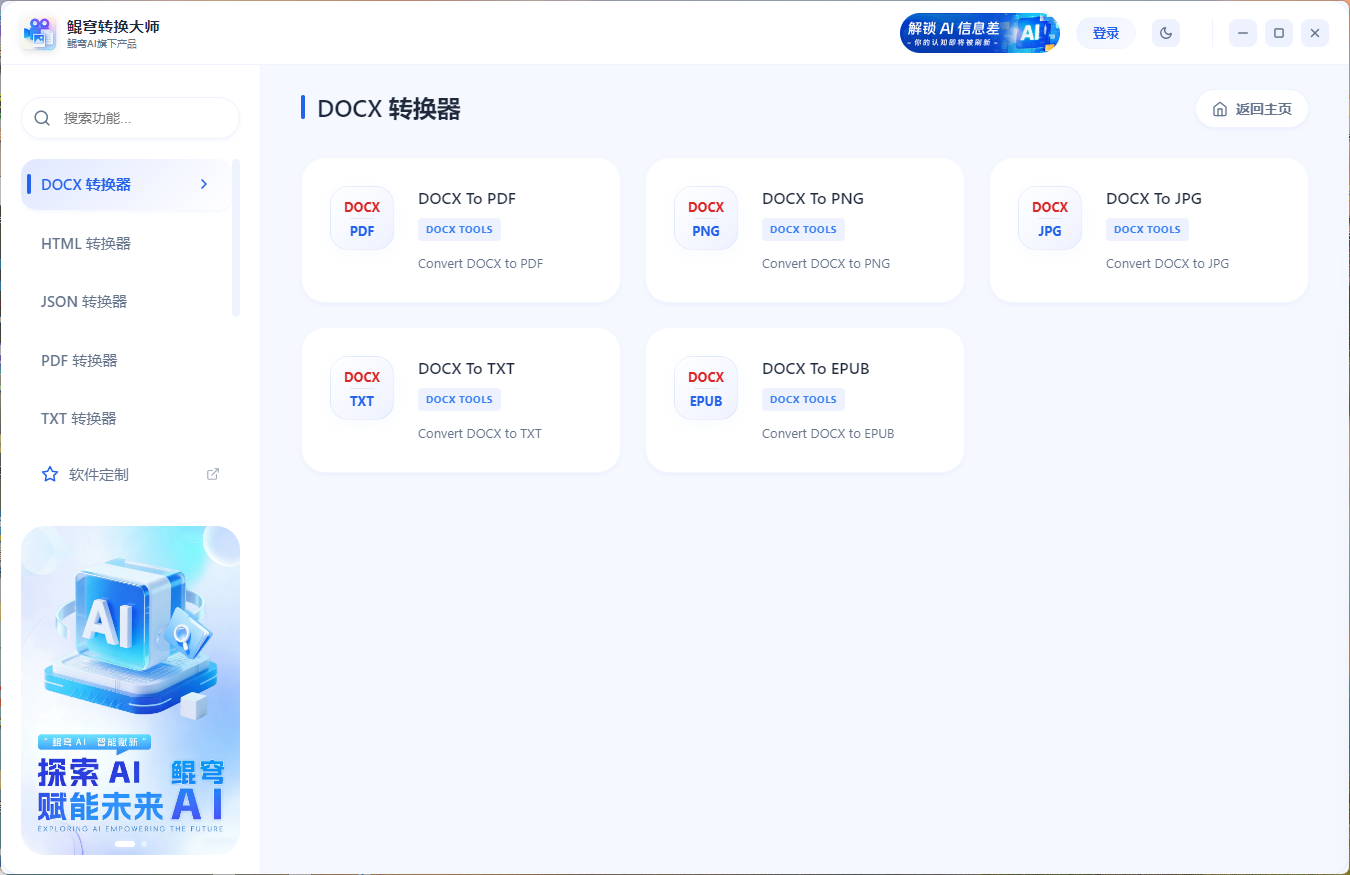
Task: Select the DOCX To EPUB converter icon
Action: tap(705, 387)
